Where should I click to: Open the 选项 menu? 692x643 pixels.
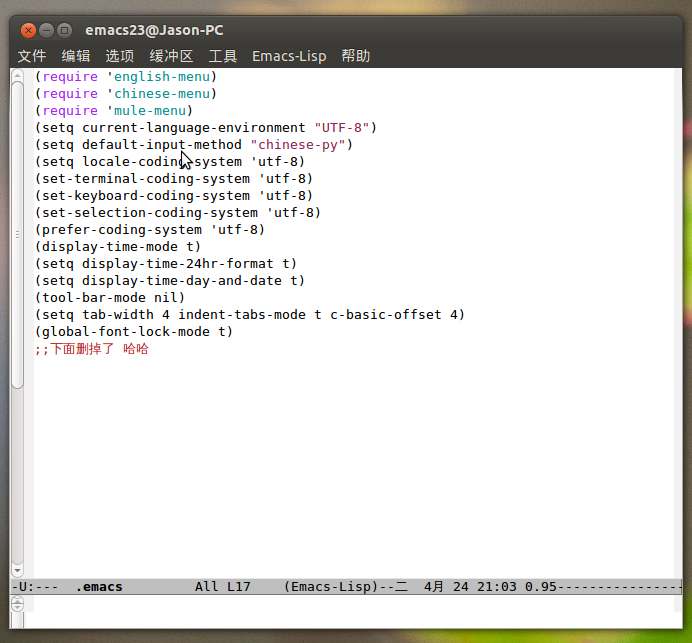[x=120, y=56]
